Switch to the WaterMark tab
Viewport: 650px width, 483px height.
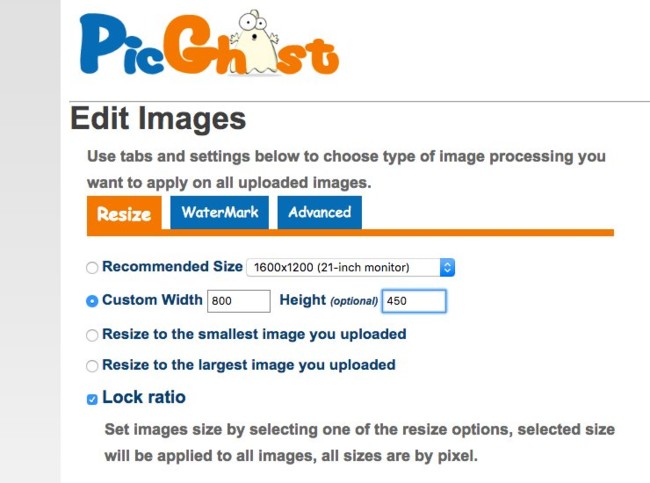220,212
